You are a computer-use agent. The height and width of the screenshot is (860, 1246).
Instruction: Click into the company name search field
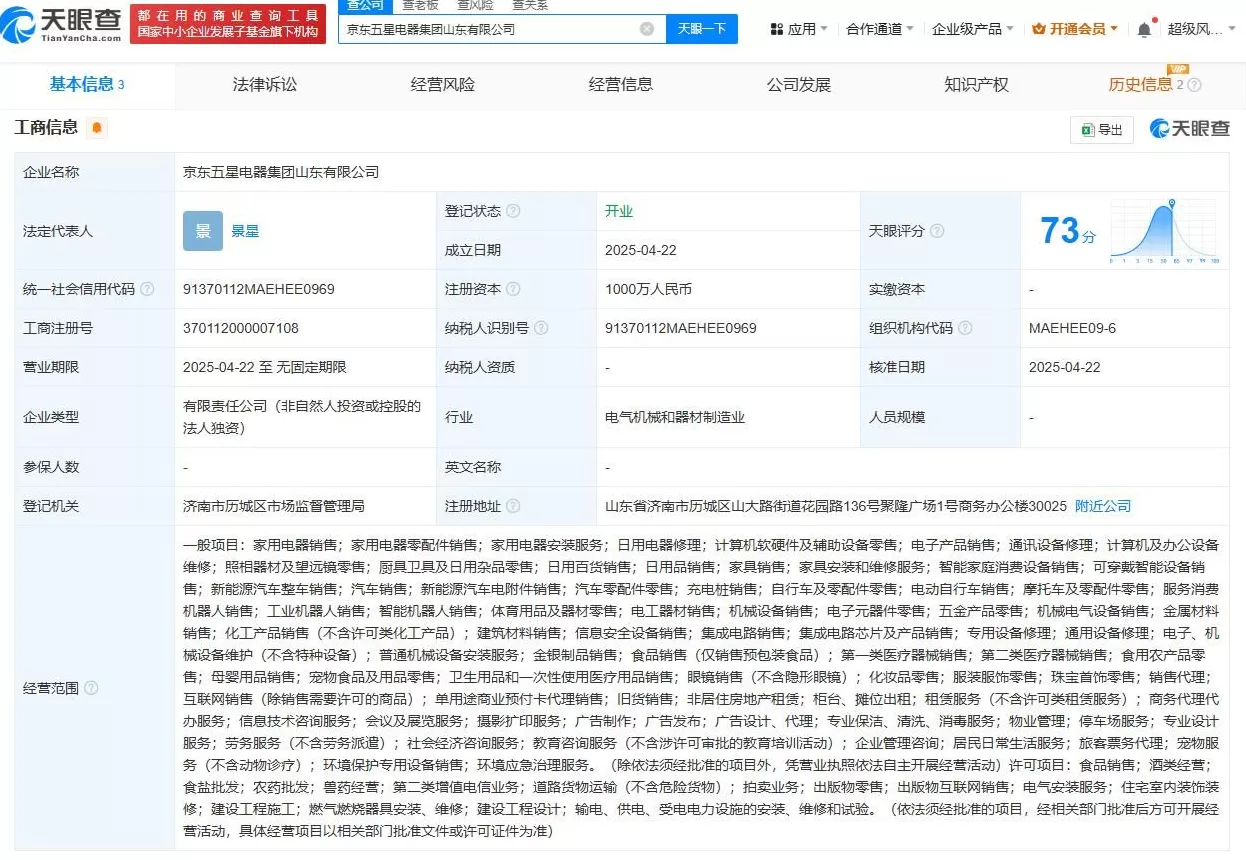pos(490,29)
